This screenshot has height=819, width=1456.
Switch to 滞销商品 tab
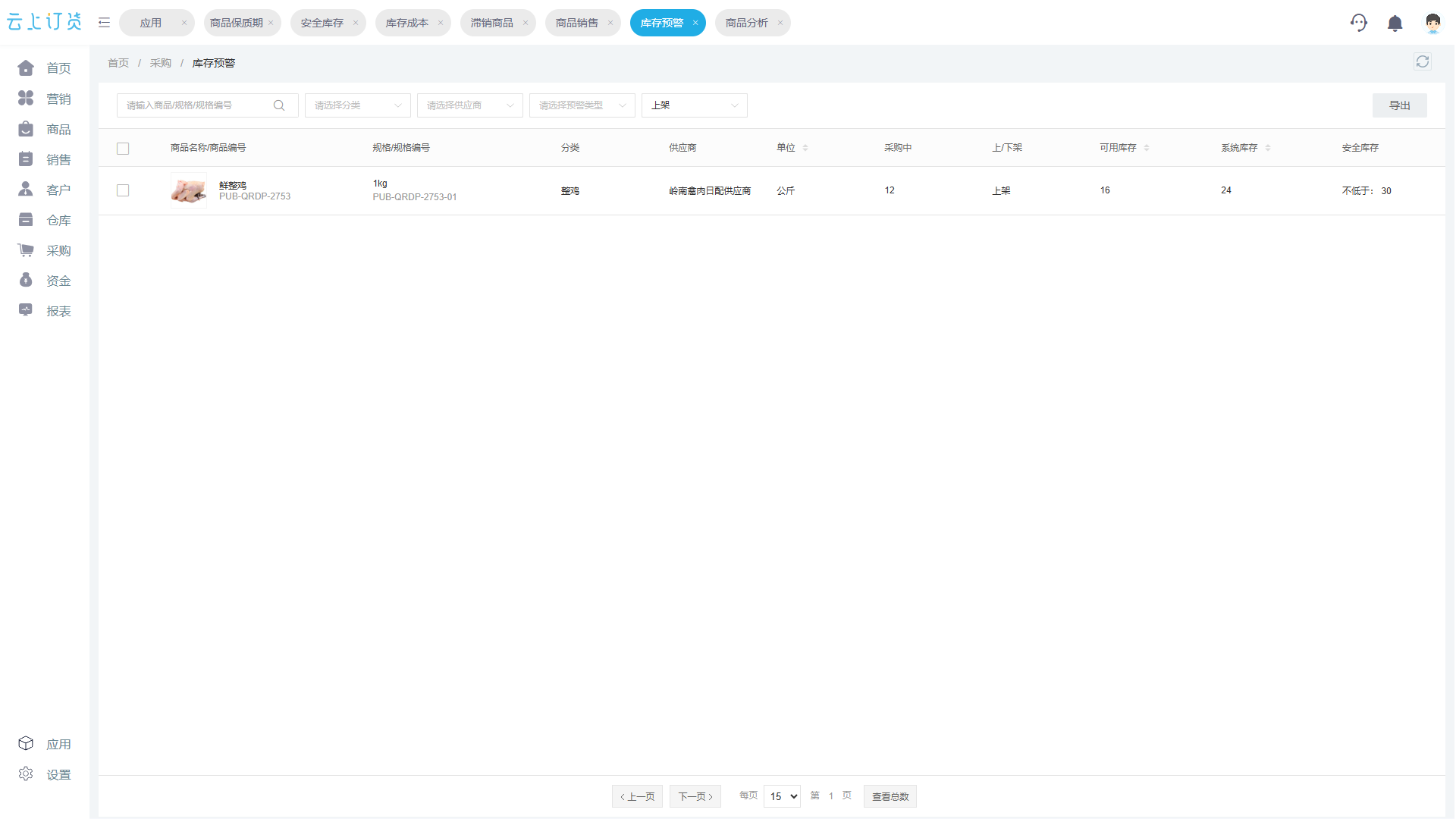(x=492, y=23)
